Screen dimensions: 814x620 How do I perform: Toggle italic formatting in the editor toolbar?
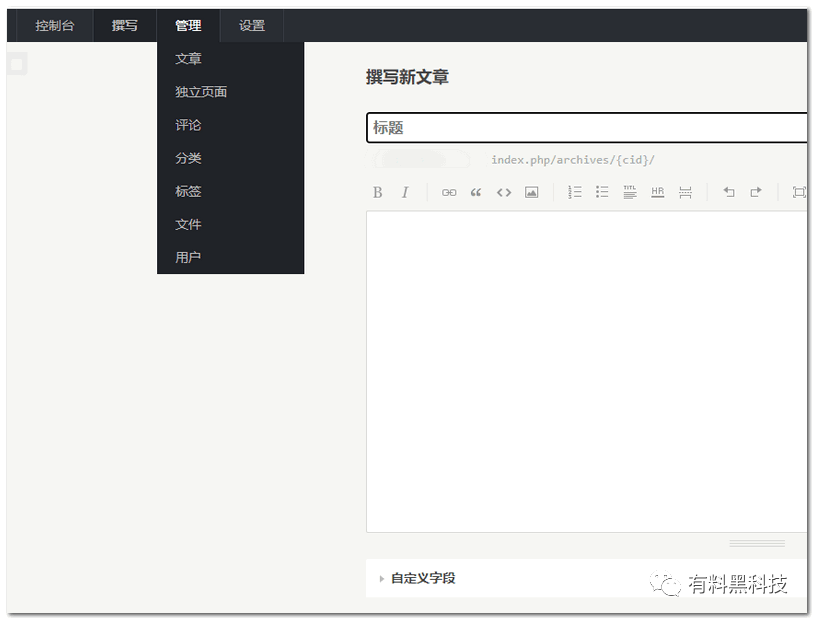(x=405, y=192)
